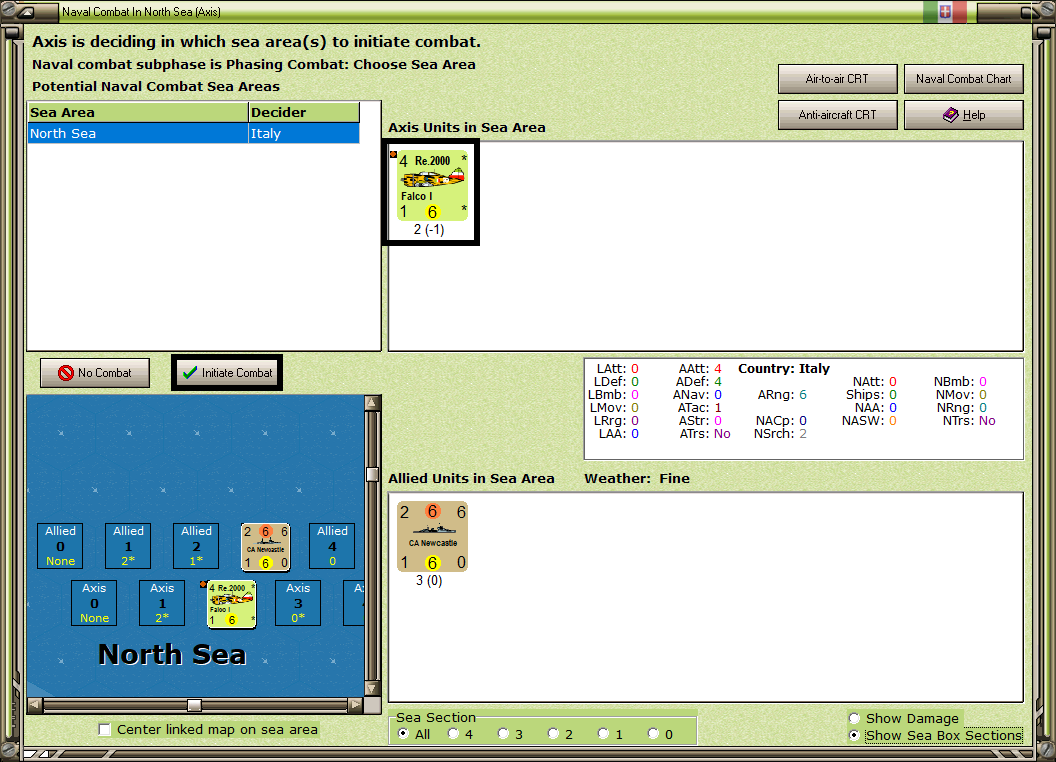Viewport: 1056px width, 762px height.
Task: Select Show Sea Box Sections option
Action: pyautogui.click(x=855, y=736)
